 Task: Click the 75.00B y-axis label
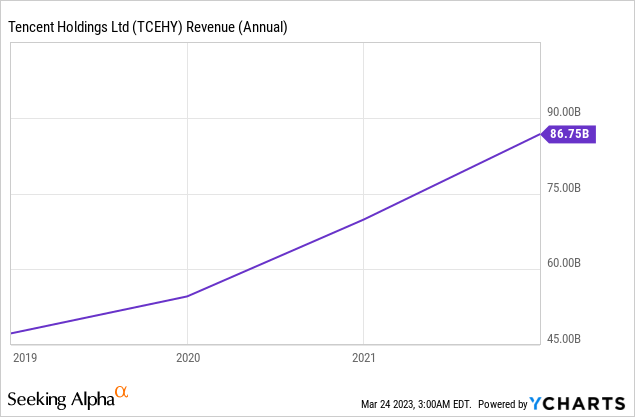pos(564,188)
